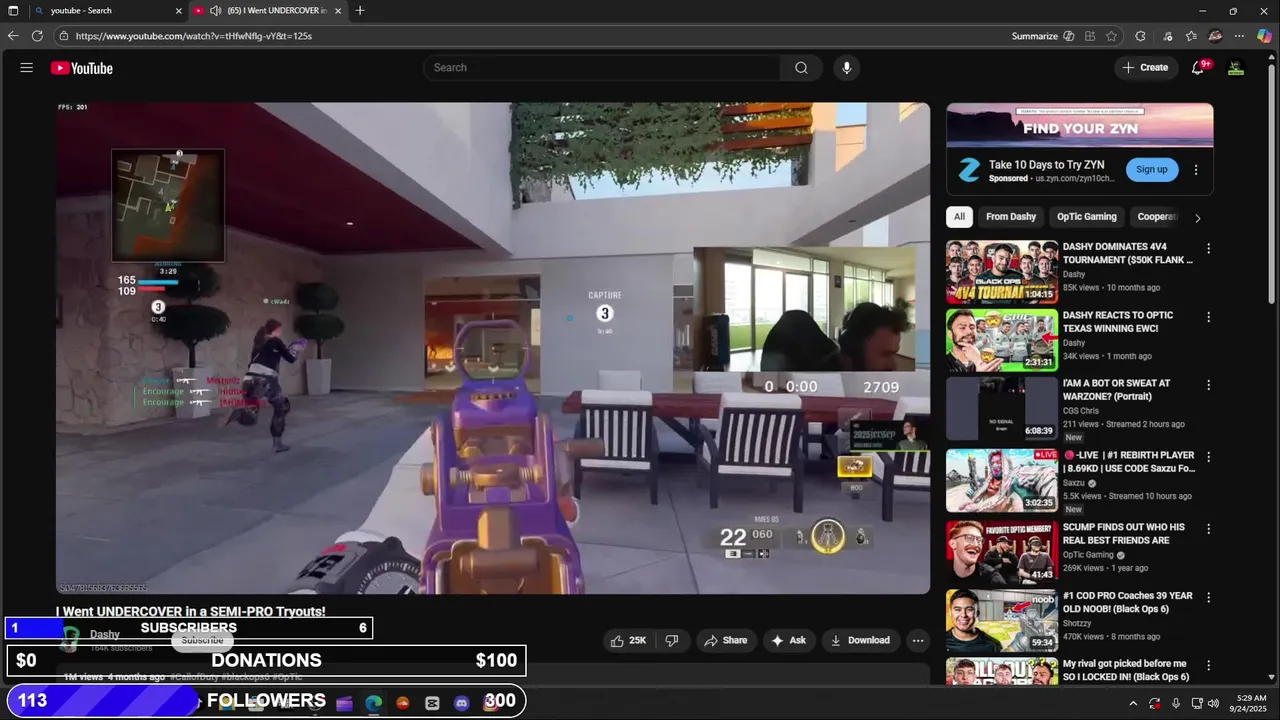This screenshot has width=1280, height=720.
Task: Open options for the ZYN sponsored ad
Action: coord(1196,170)
